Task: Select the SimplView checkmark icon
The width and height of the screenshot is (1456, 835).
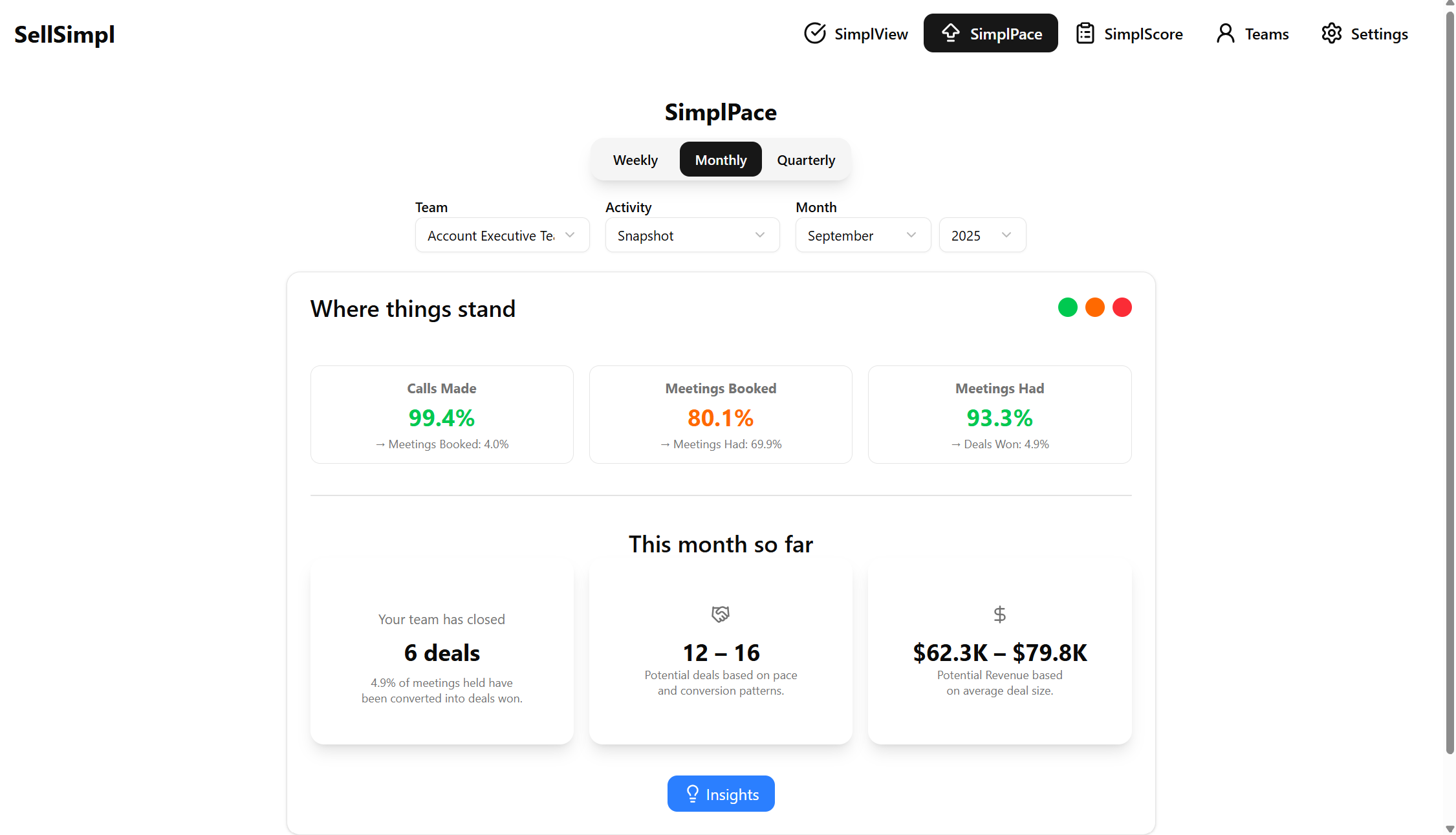Action: tap(815, 33)
